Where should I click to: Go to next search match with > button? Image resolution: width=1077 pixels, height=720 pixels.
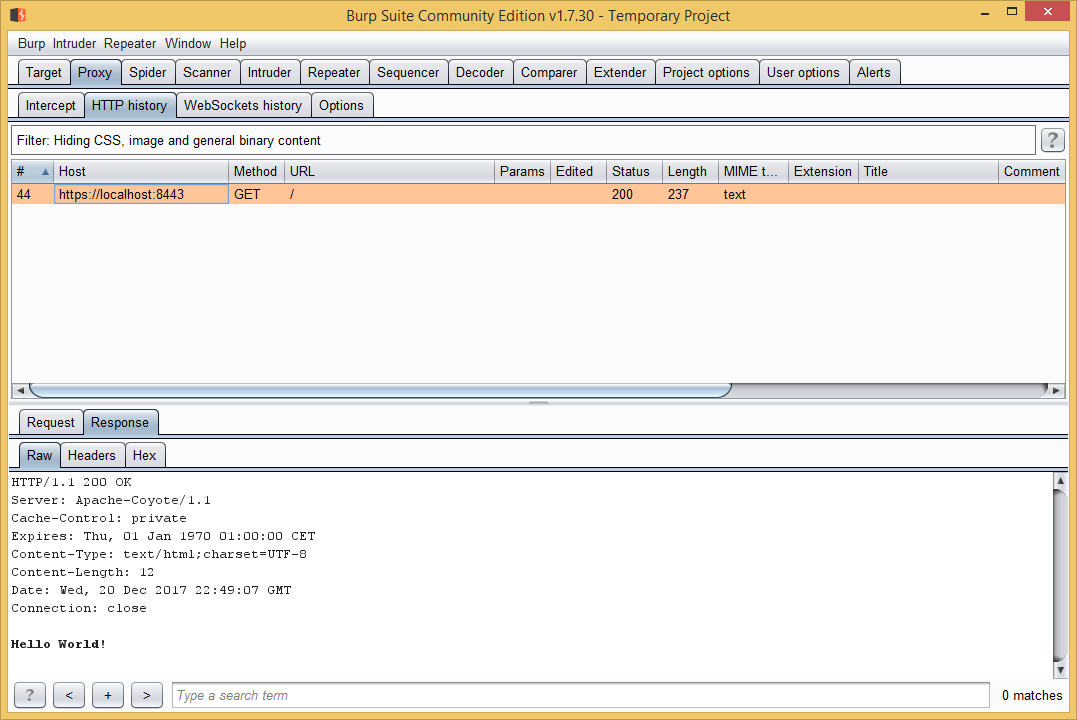pyautogui.click(x=147, y=695)
